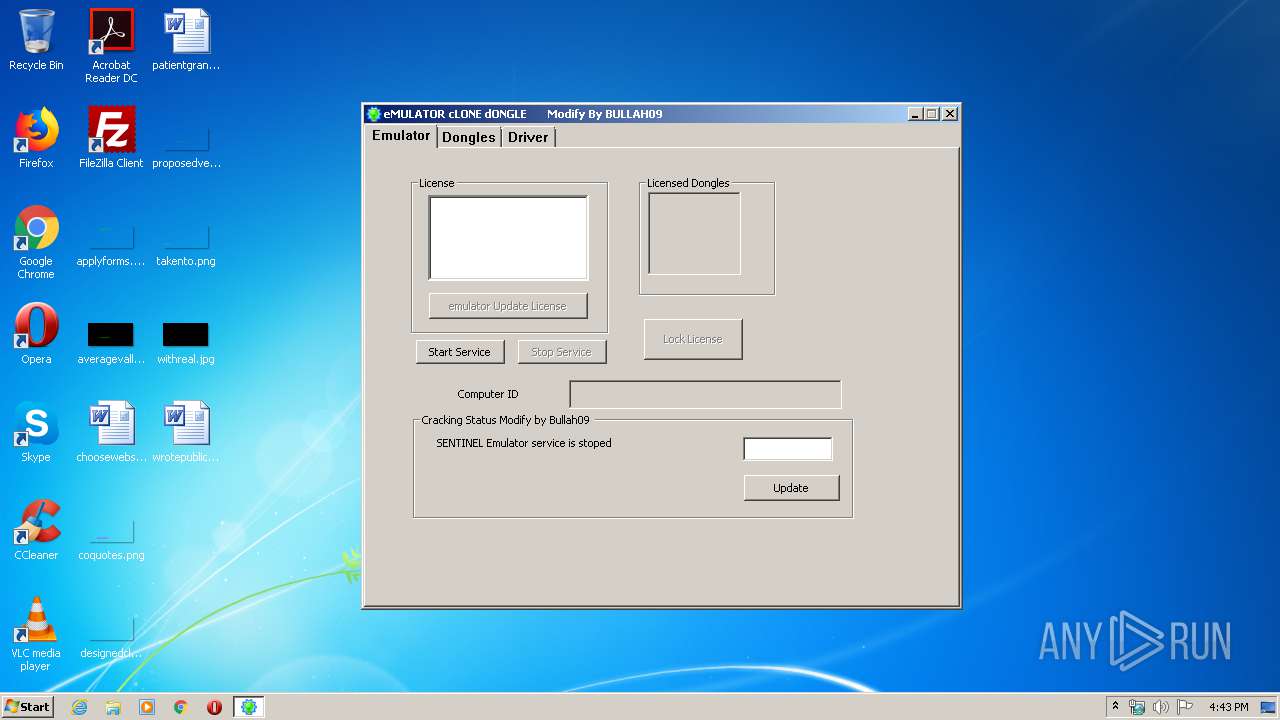Focus the text field above Update
1280x720 pixels.
click(788, 449)
